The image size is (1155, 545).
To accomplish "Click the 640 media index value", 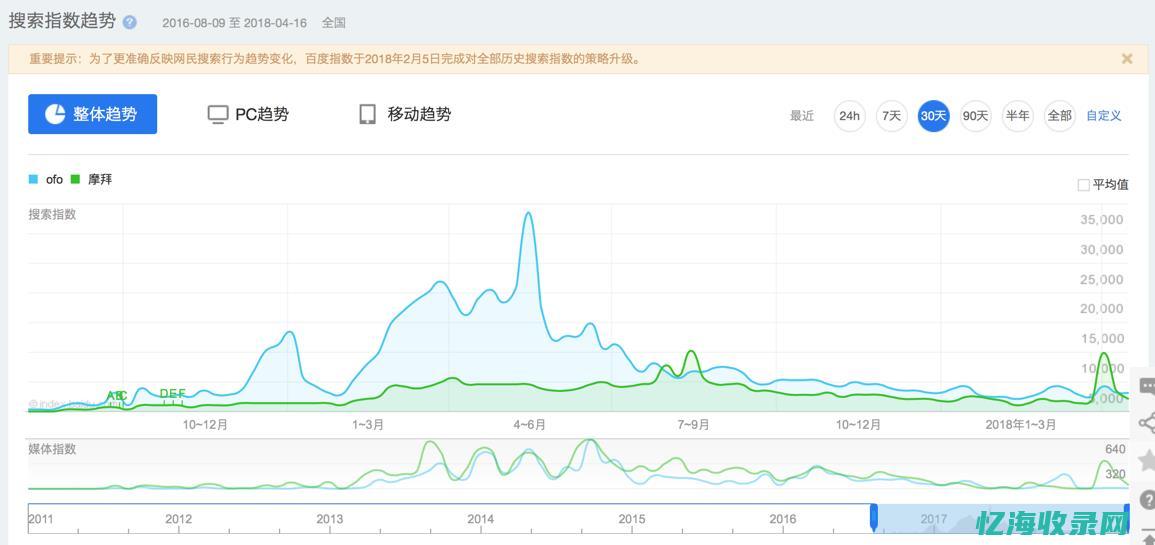I will (x=1115, y=449).
